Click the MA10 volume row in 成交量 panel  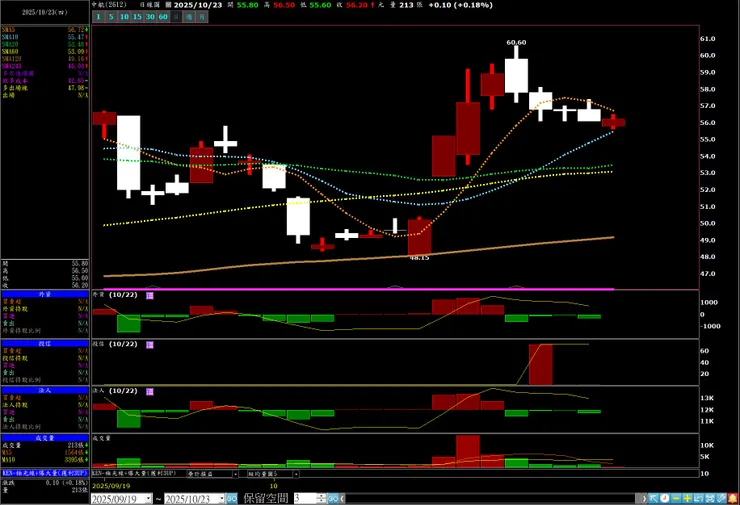(45, 460)
